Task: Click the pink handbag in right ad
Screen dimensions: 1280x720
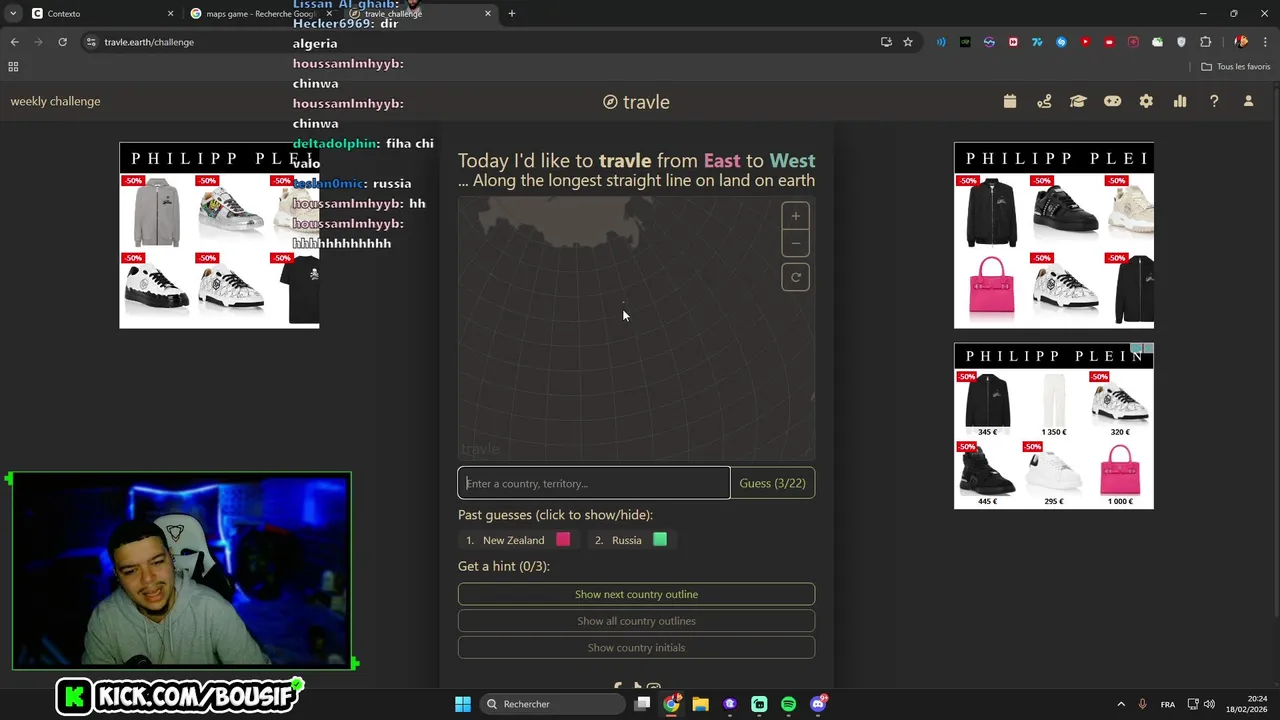Action: 991,286
